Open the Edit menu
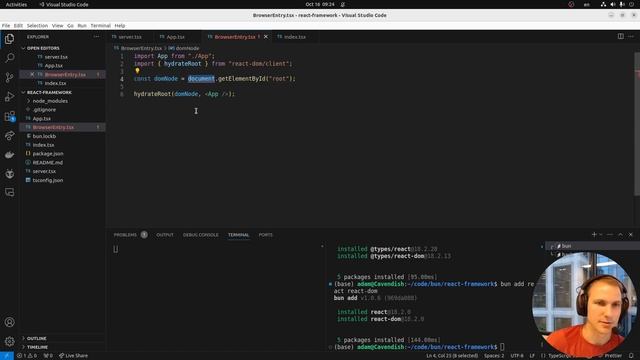Viewport: 640px width, 360px height. (x=18, y=25)
